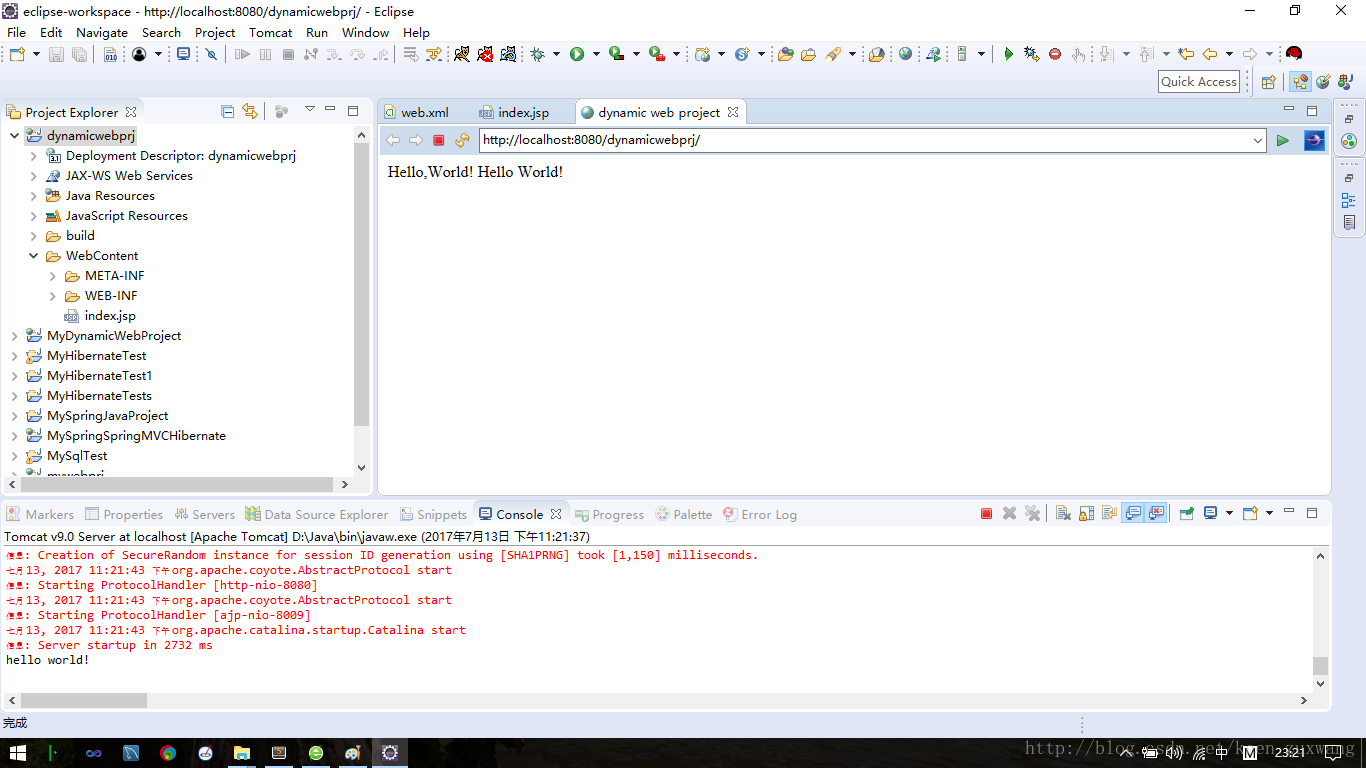Open Project Explorer View Menu triangle
The height and width of the screenshot is (768, 1366).
(x=309, y=110)
